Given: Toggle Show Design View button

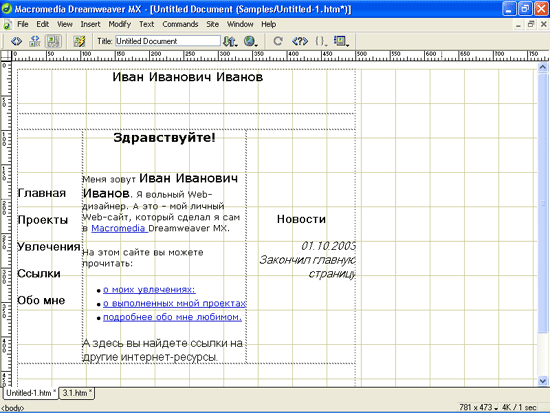Looking at the screenshot, I should [x=53, y=41].
